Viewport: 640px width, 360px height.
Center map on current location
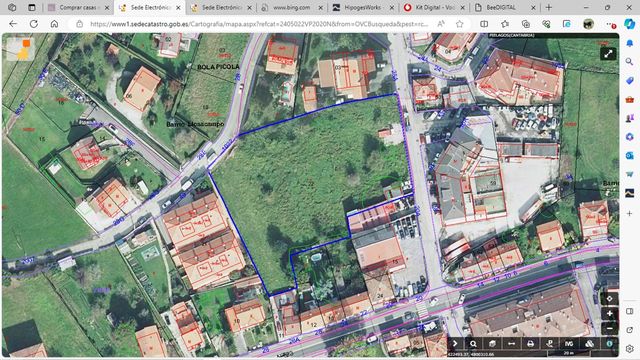[609, 299]
